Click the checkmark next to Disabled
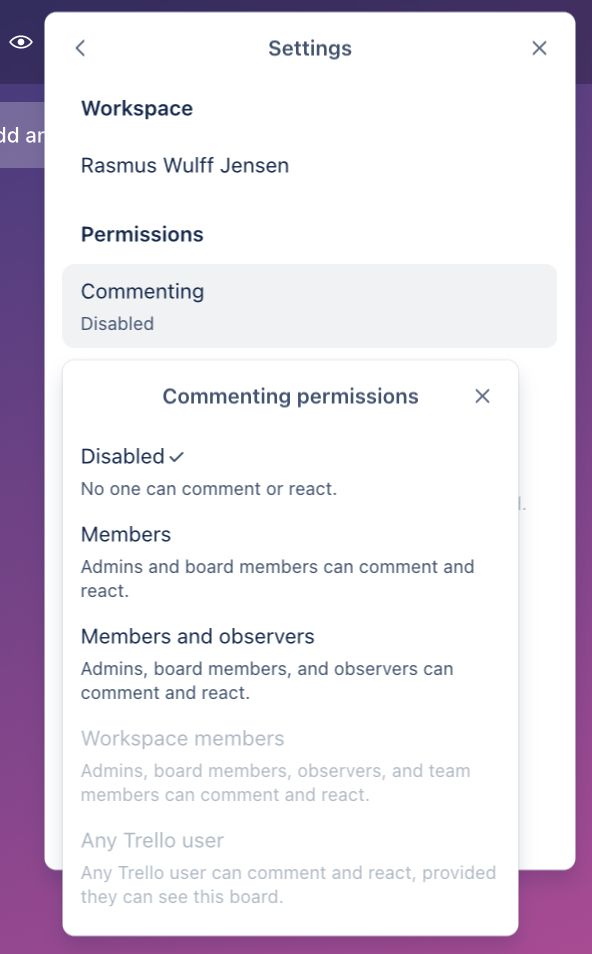This screenshot has height=954, width=592. (176, 457)
